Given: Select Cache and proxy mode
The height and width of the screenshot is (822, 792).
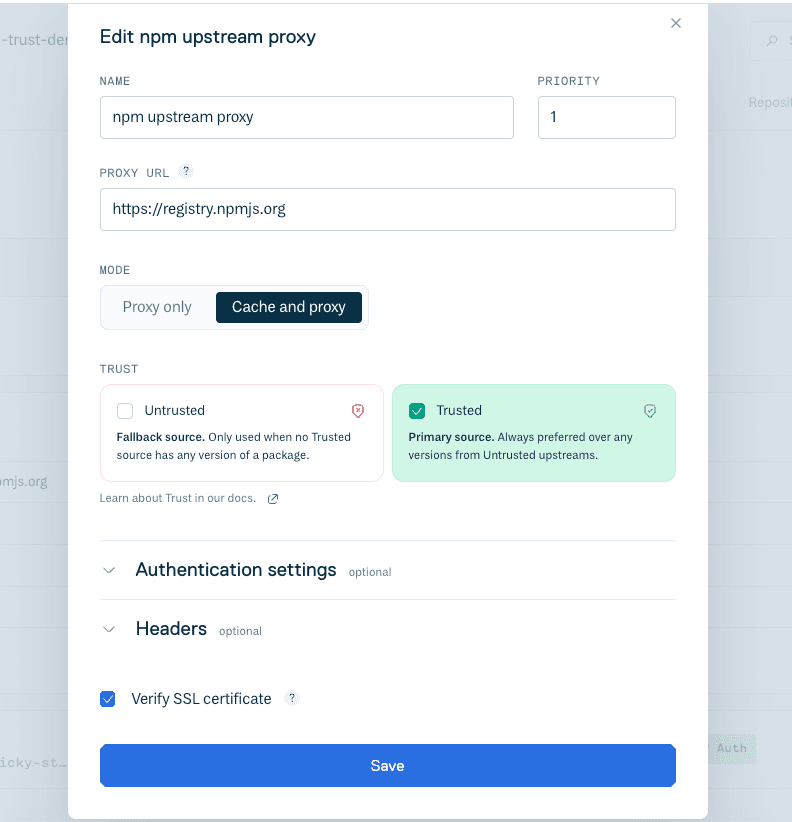Looking at the screenshot, I should (289, 307).
